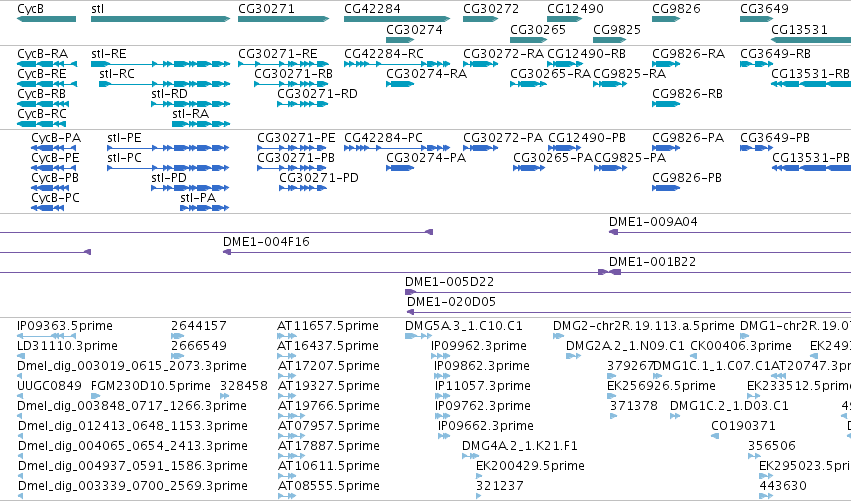Select CDS feature CycB-PC
The height and width of the screenshot is (501, 851).
tap(47, 208)
